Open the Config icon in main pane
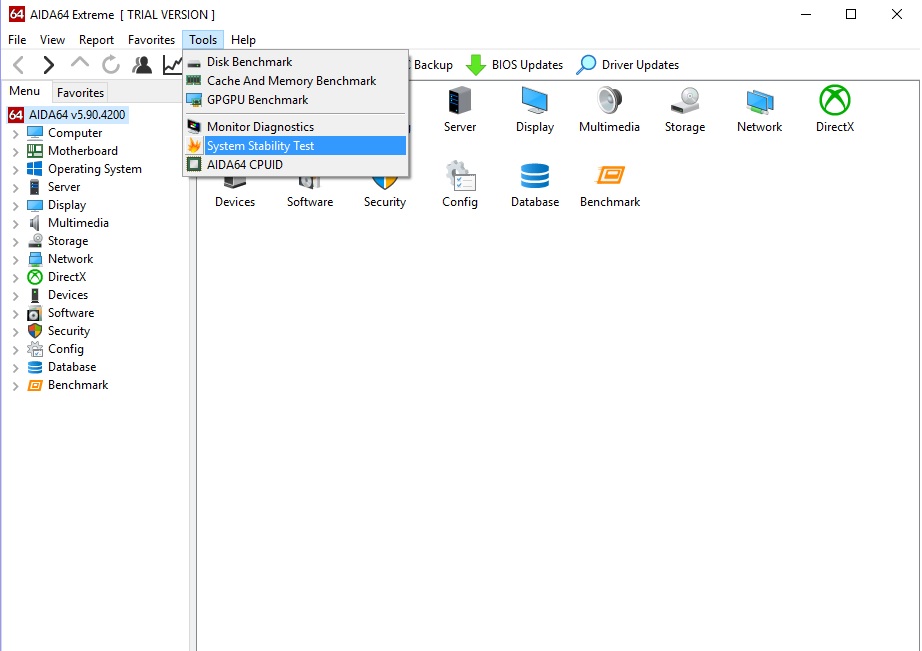922x651 pixels. click(x=460, y=185)
